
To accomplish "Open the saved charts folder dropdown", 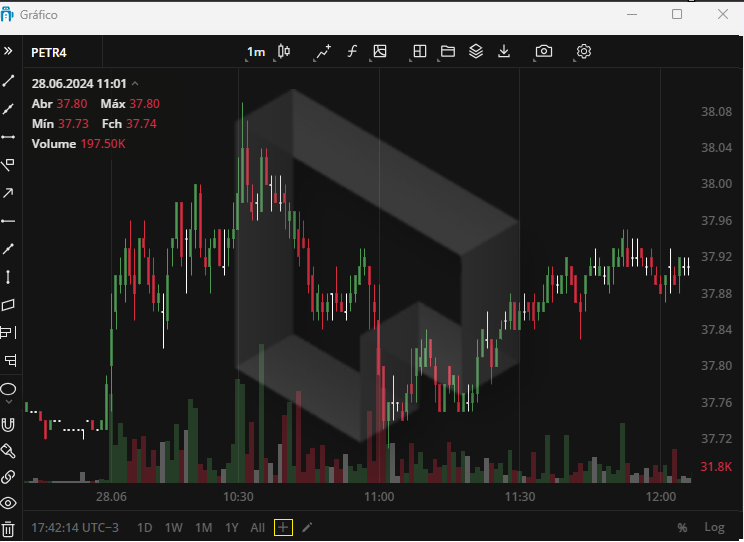I will (x=447, y=51).
